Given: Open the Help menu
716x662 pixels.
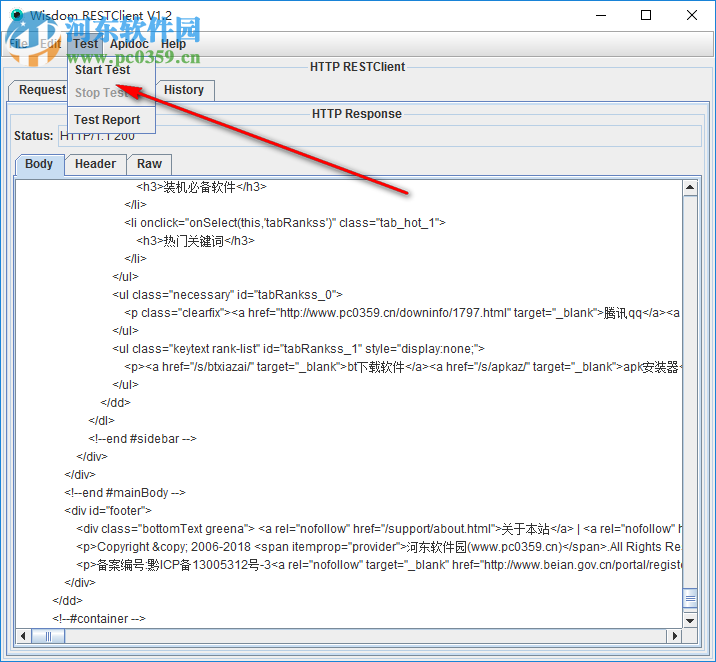Looking at the screenshot, I should click(x=173, y=44).
